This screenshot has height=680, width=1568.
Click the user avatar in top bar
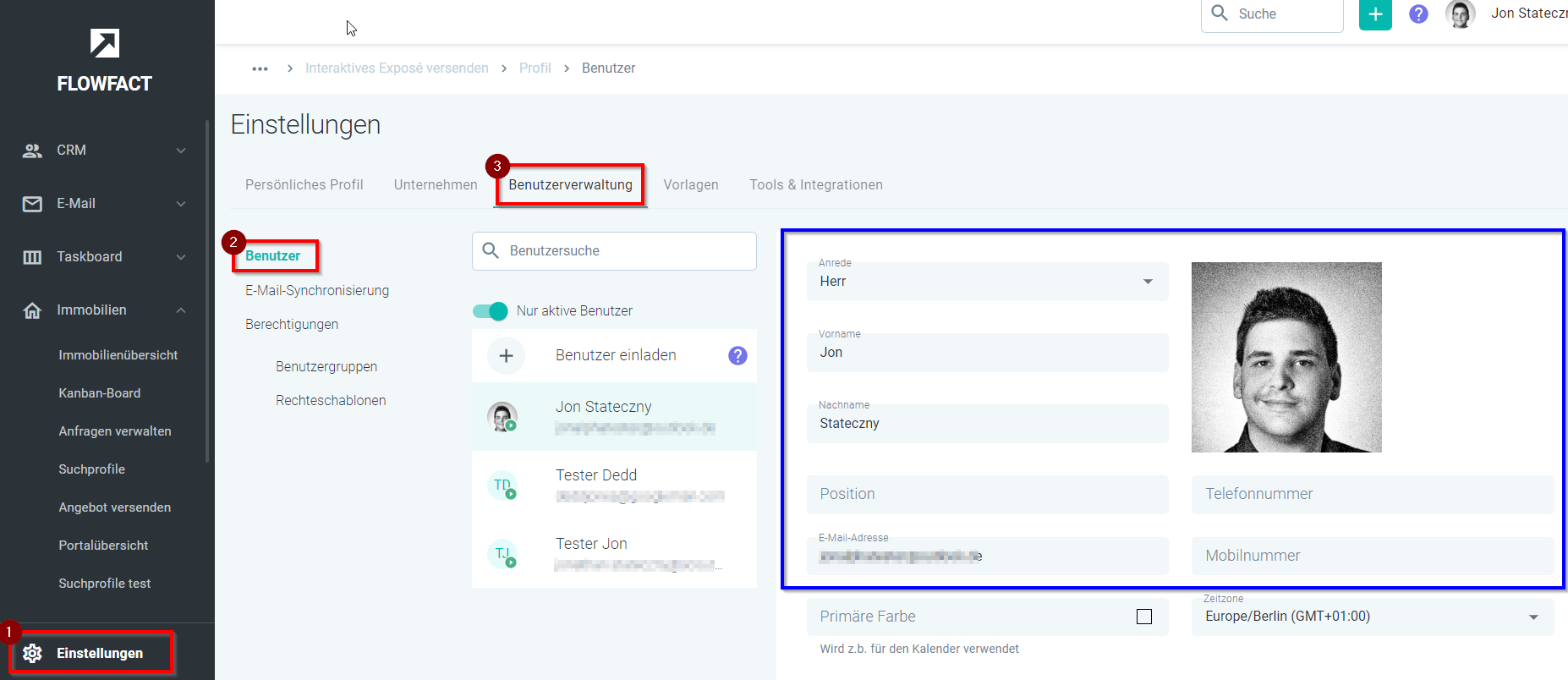1461,14
